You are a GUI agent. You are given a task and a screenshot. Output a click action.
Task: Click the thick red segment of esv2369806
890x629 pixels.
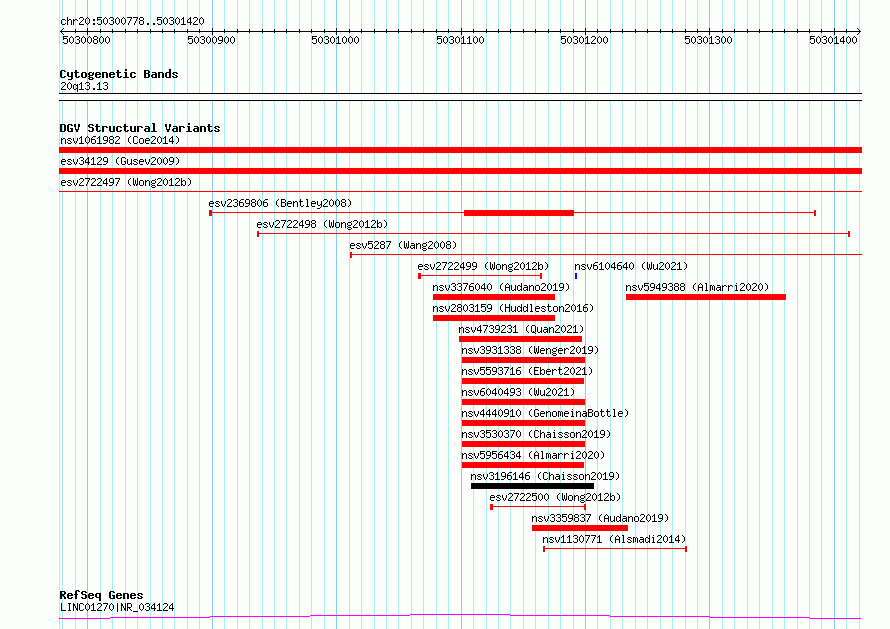click(x=519, y=213)
